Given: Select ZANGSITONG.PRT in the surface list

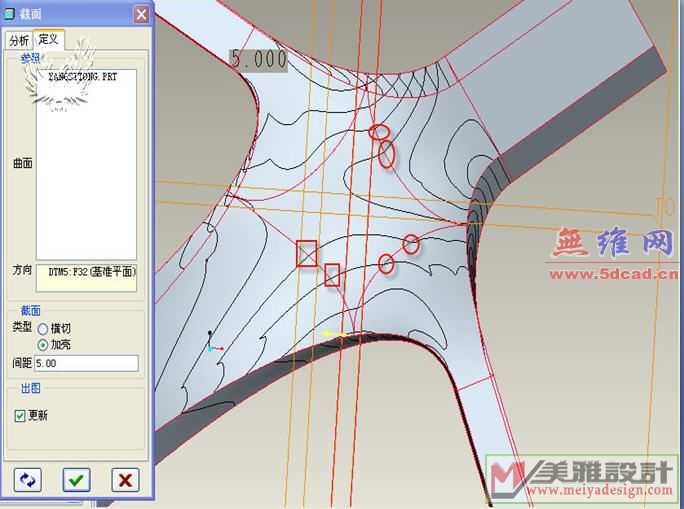Looking at the screenshot, I should (82, 77).
